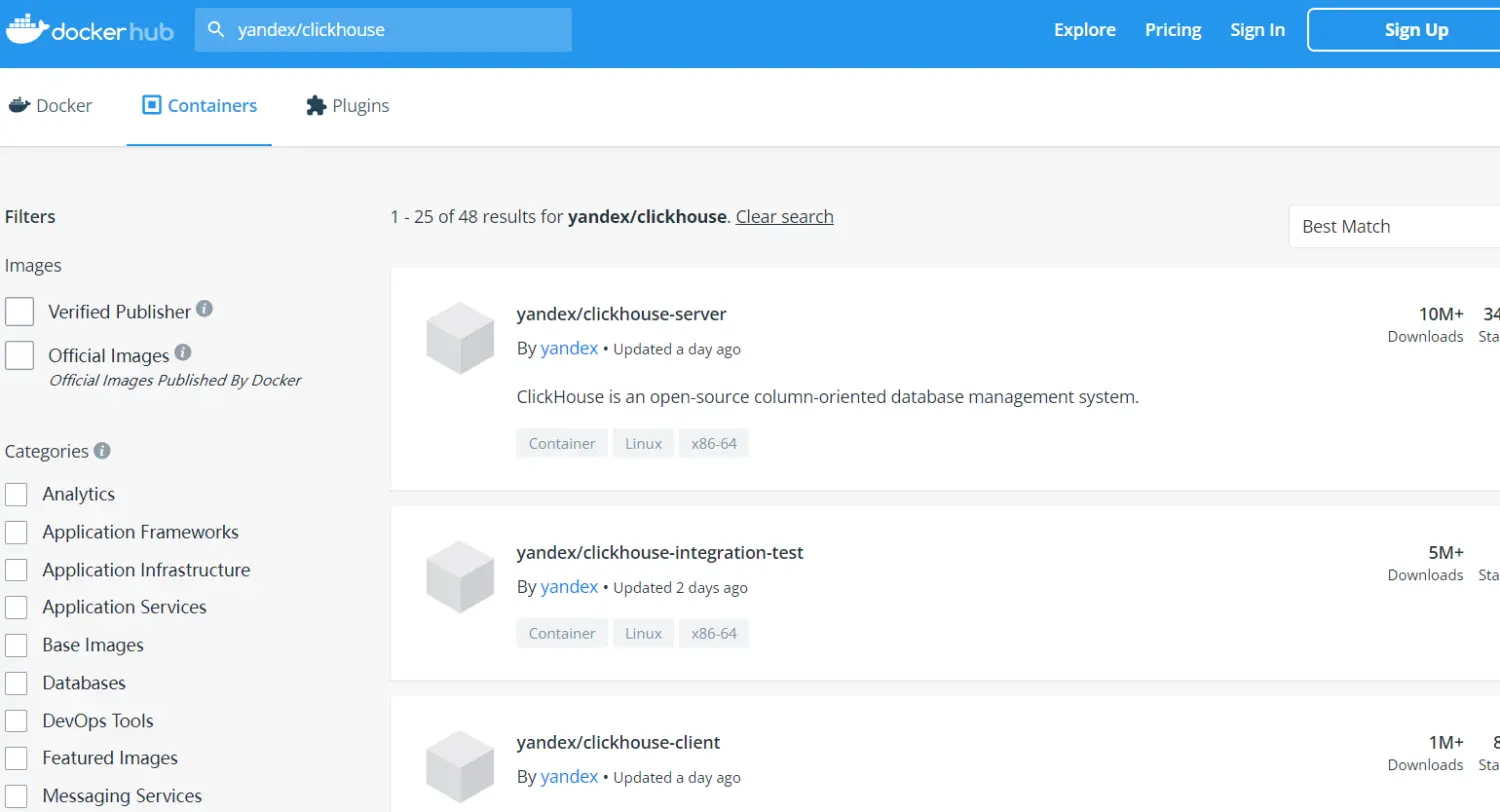Screen dimensions: 1500x812
Task: Click info icon beside Categories
Action: click(102, 450)
